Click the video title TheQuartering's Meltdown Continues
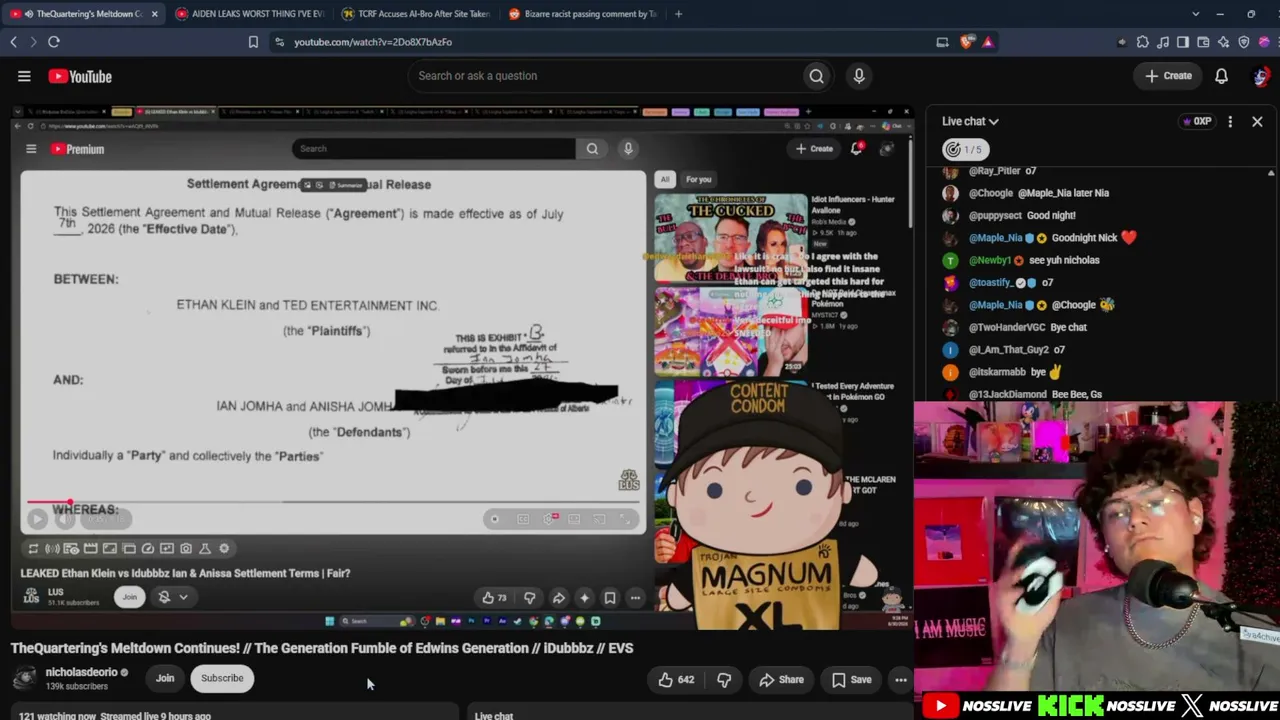 pos(322,648)
